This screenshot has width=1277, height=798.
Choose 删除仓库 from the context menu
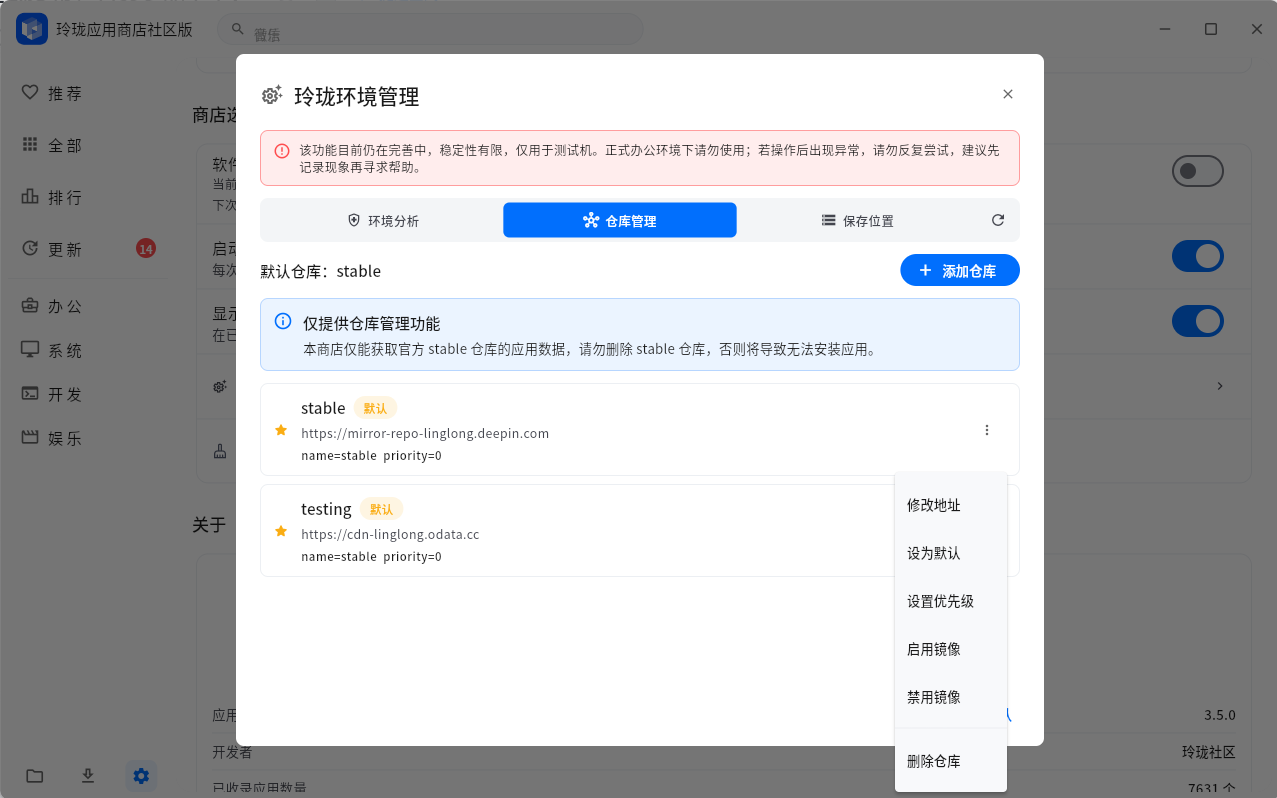[x=951, y=761]
